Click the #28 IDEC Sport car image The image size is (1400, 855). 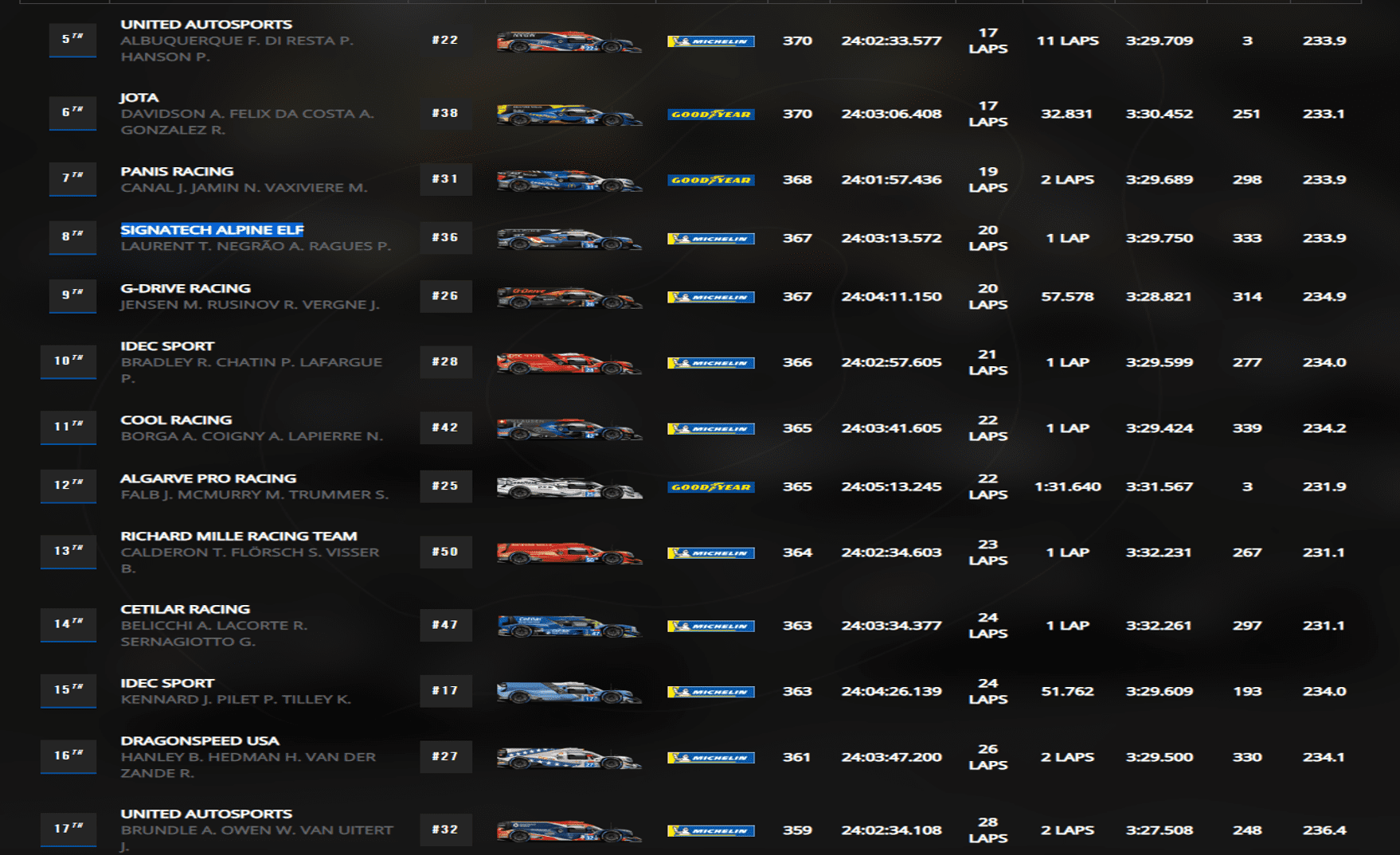(x=569, y=363)
